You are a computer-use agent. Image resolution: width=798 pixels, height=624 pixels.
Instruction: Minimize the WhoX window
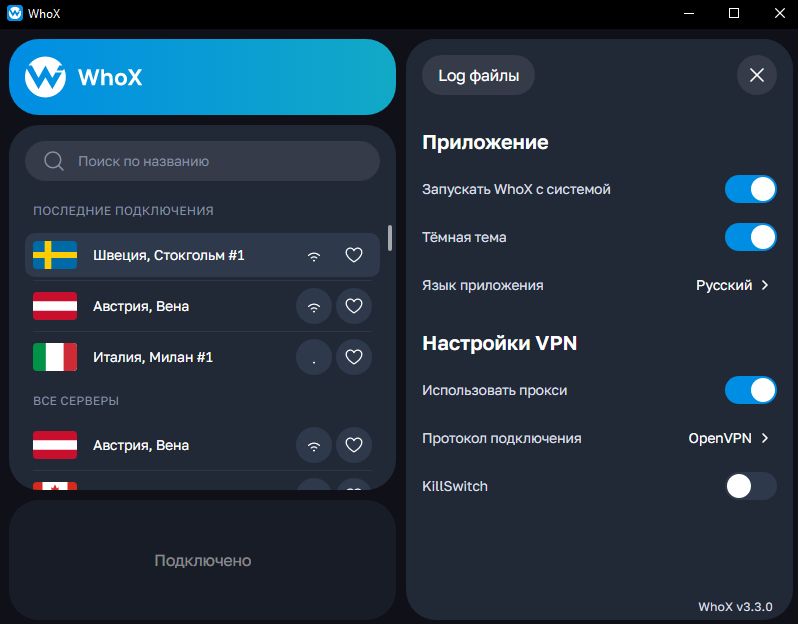[689, 13]
